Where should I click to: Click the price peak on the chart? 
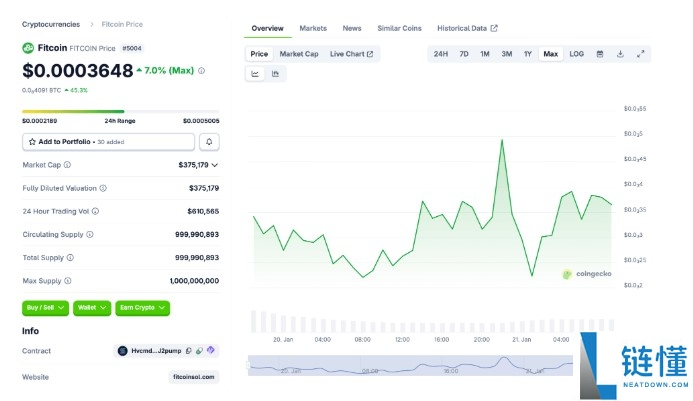(x=502, y=141)
